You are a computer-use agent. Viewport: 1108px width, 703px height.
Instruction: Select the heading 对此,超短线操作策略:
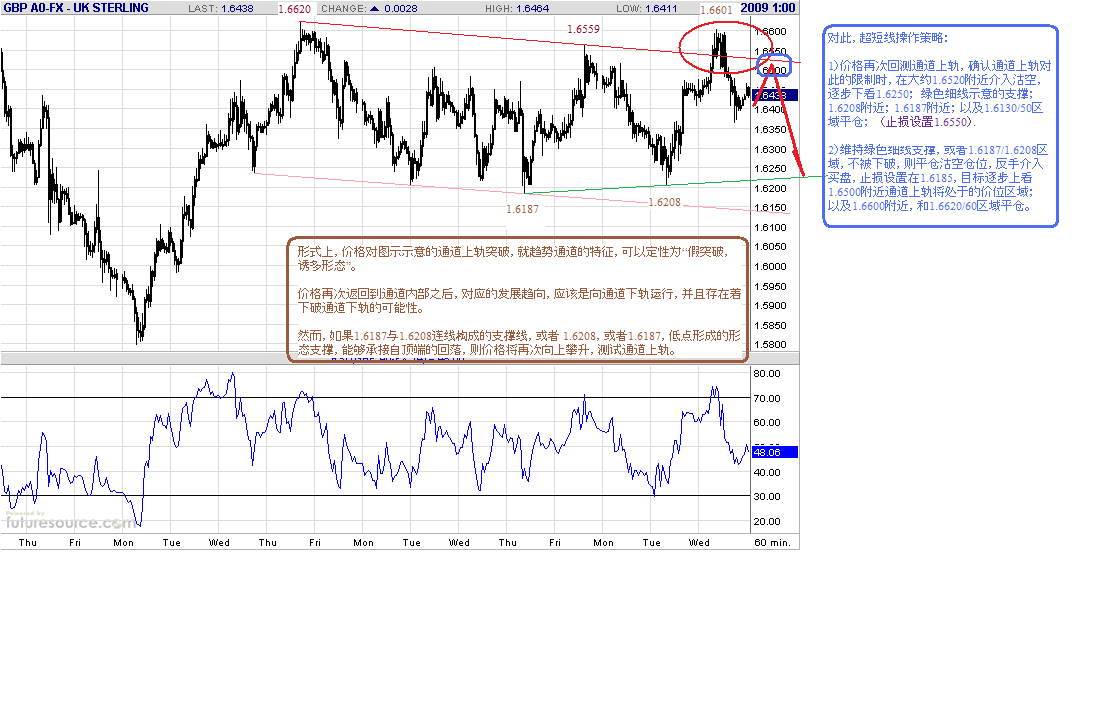pos(888,38)
